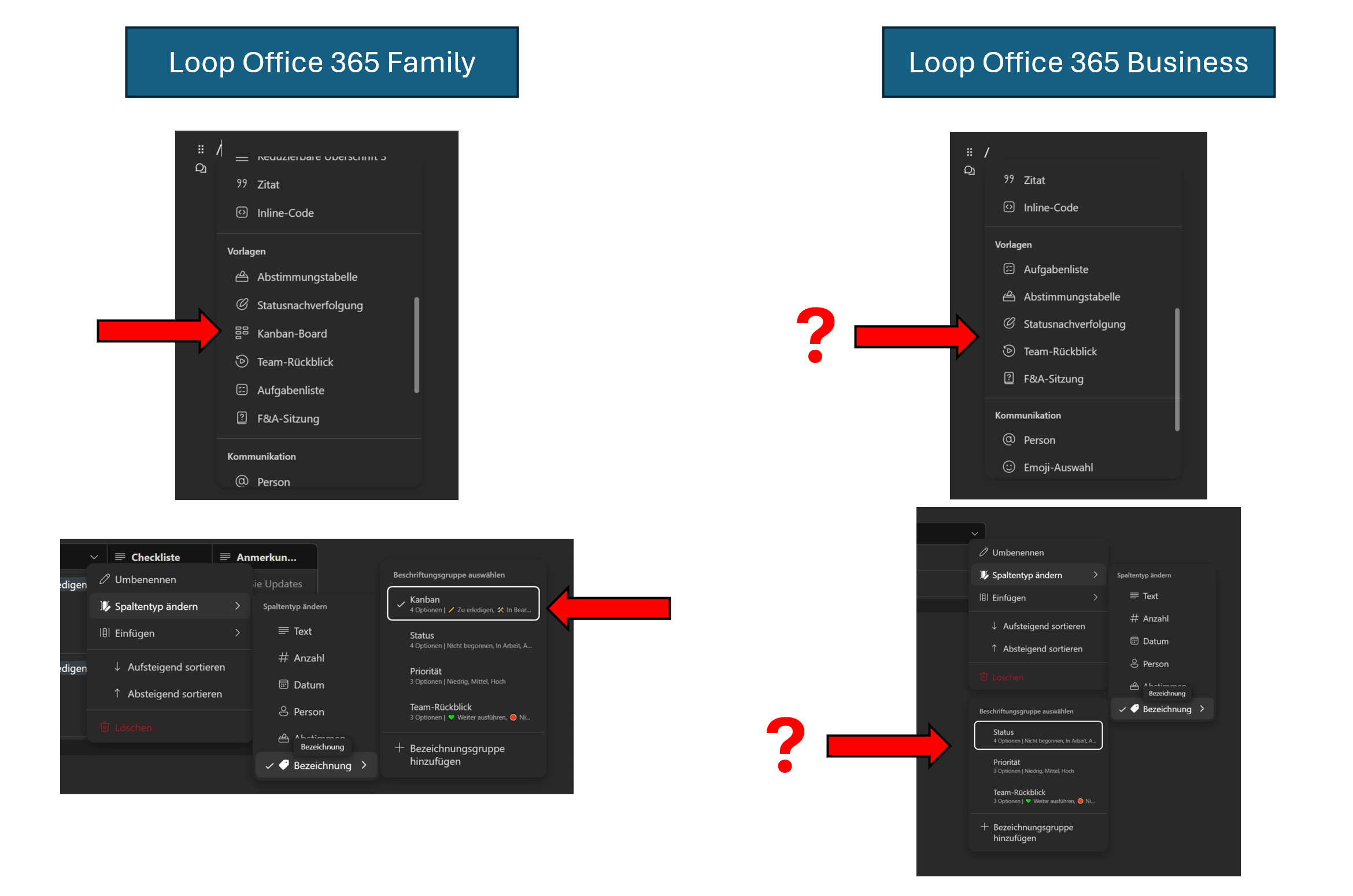Image resolution: width=1353 pixels, height=896 pixels.
Task: Click the comment bubble icon in the Family panel
Action: pyautogui.click(x=201, y=168)
